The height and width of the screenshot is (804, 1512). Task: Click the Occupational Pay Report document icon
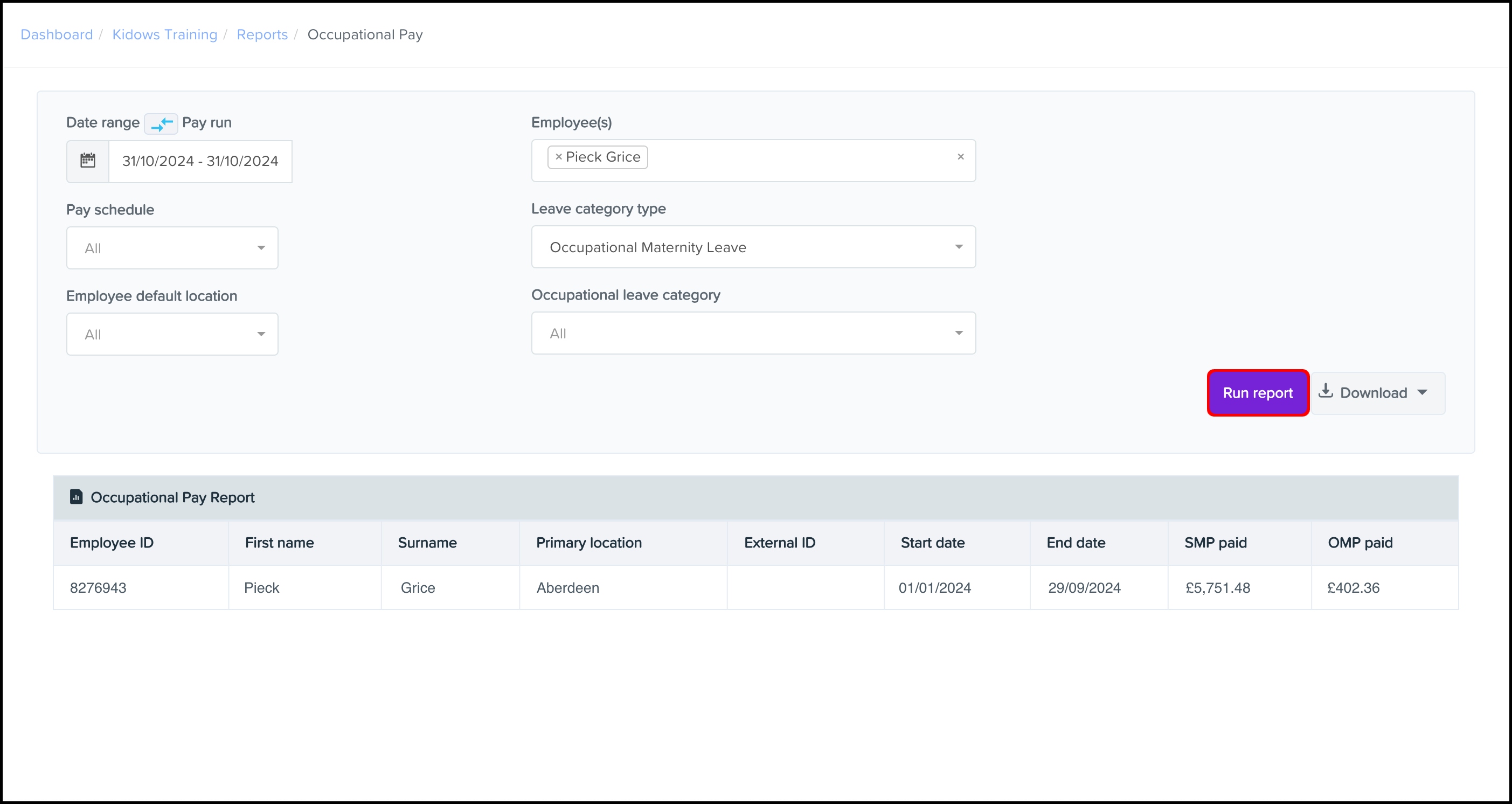(76, 497)
